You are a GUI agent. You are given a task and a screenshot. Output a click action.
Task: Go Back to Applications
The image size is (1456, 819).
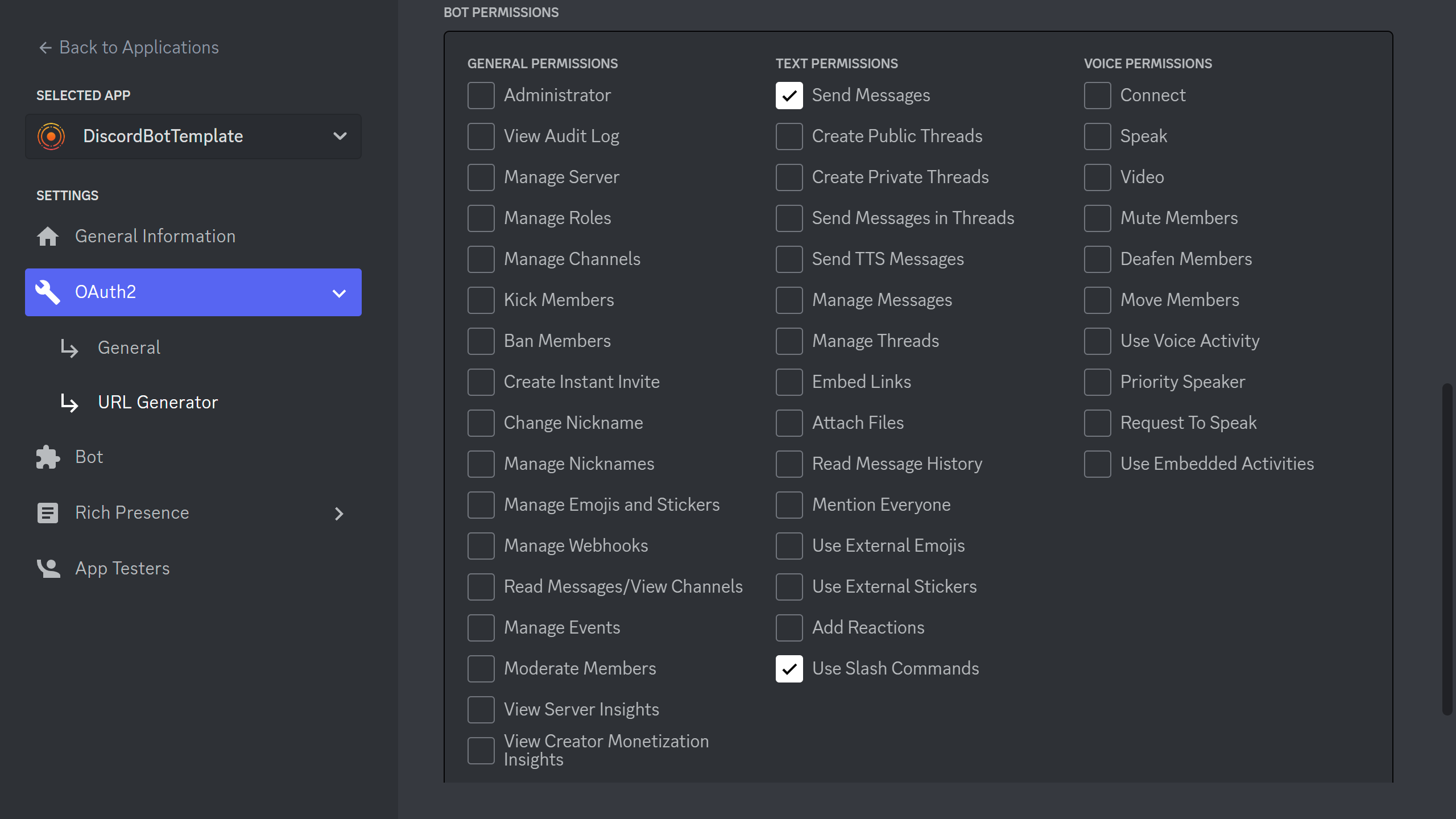[139, 47]
